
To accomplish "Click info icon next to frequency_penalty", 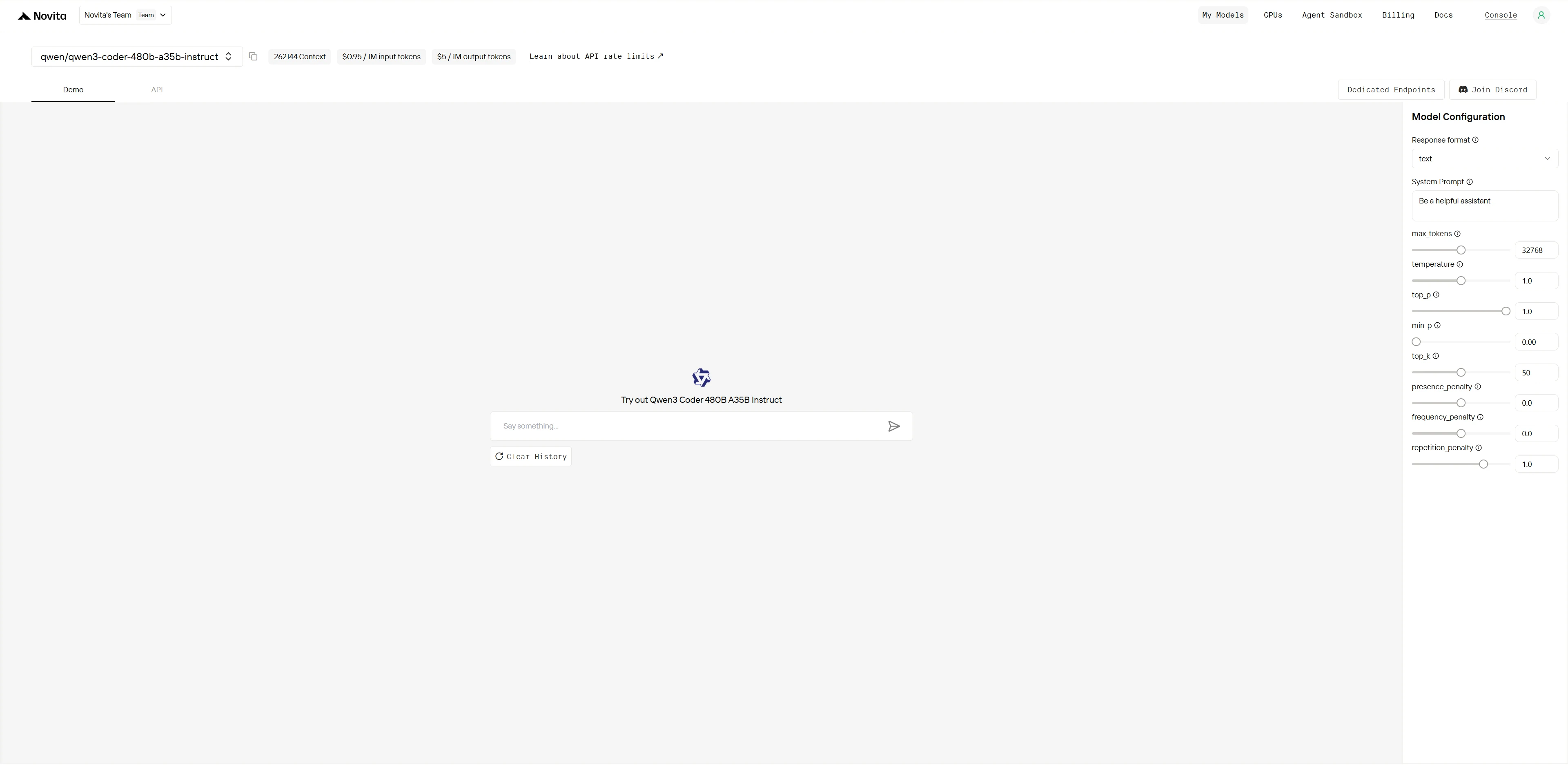I will pyautogui.click(x=1480, y=417).
